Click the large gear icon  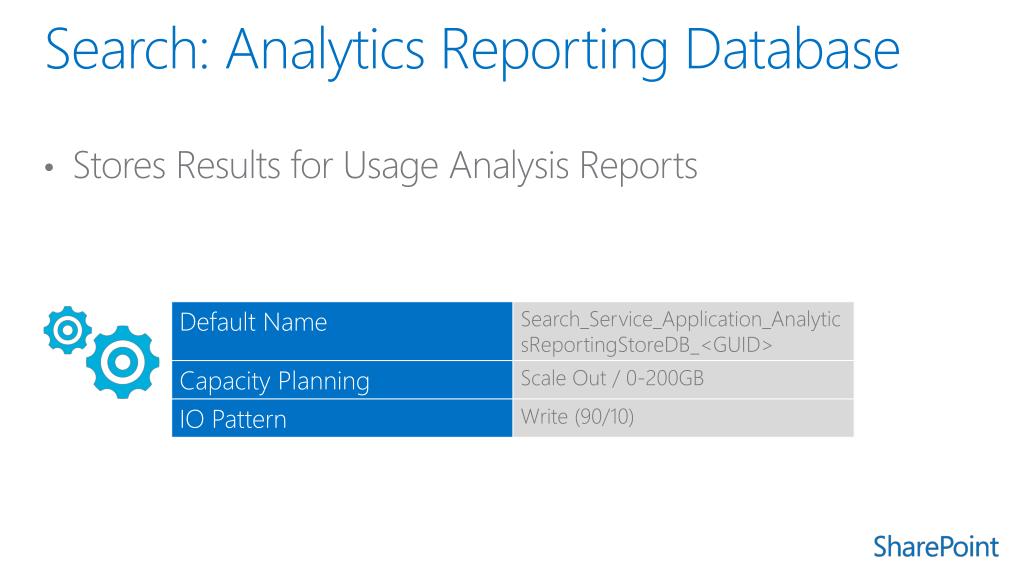click(x=120, y=362)
